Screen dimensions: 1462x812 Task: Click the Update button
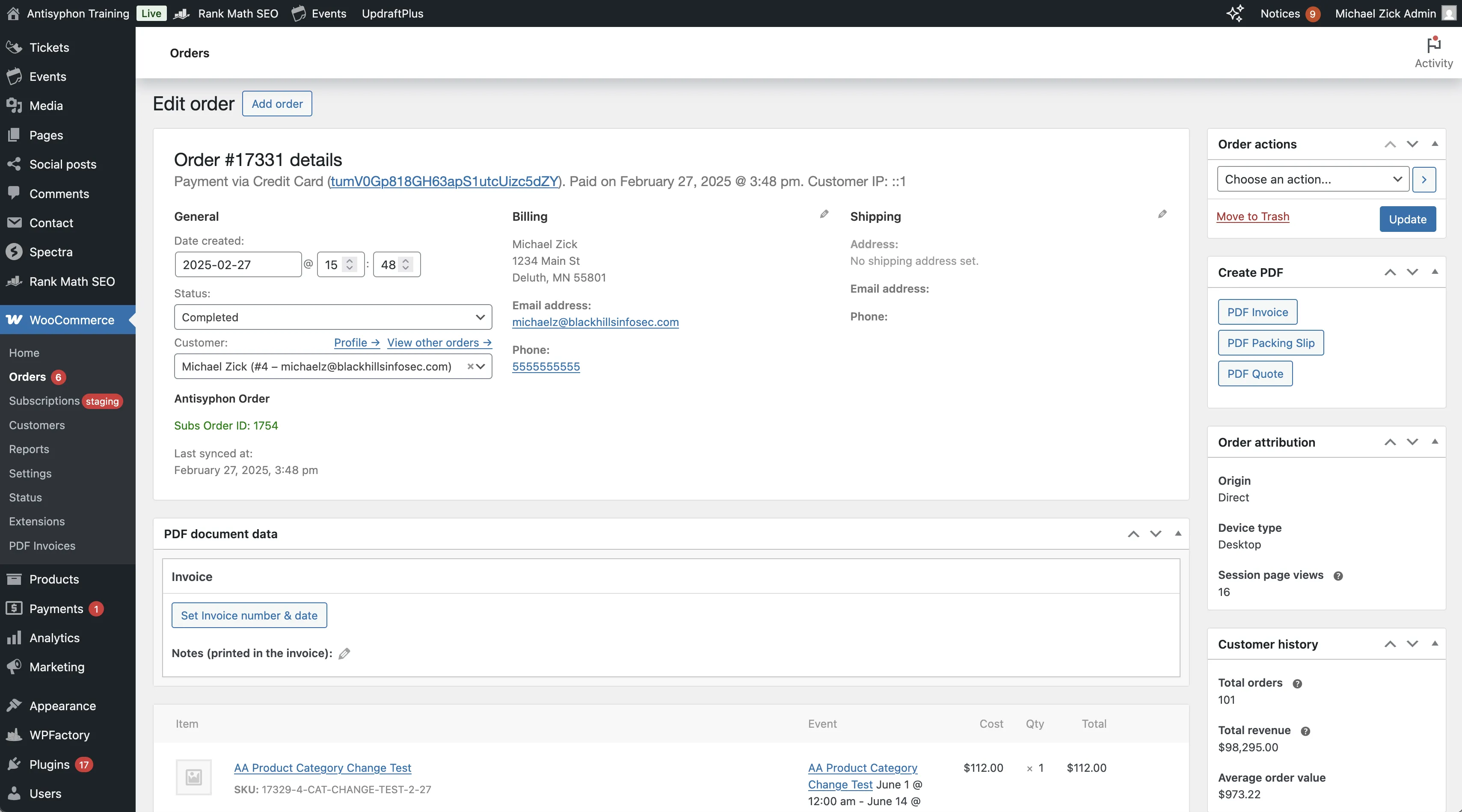coord(1408,219)
